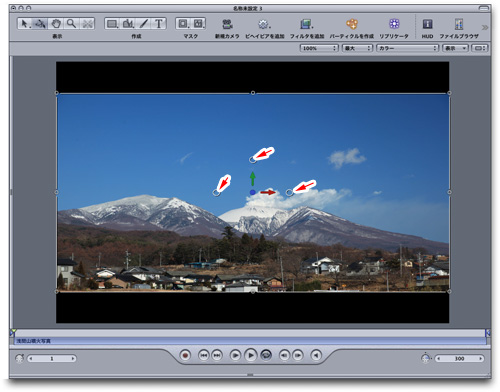500x392 pixels.
Task: Open the カラー channel dropdown
Action: tap(407, 48)
